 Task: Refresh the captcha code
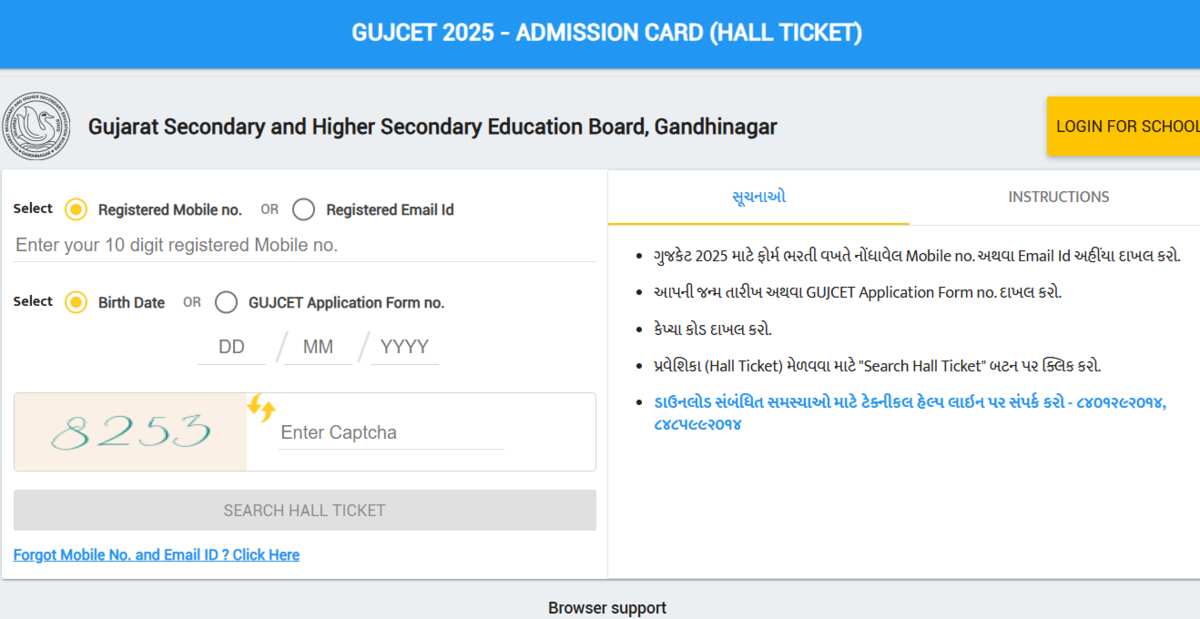pyautogui.click(x=261, y=407)
